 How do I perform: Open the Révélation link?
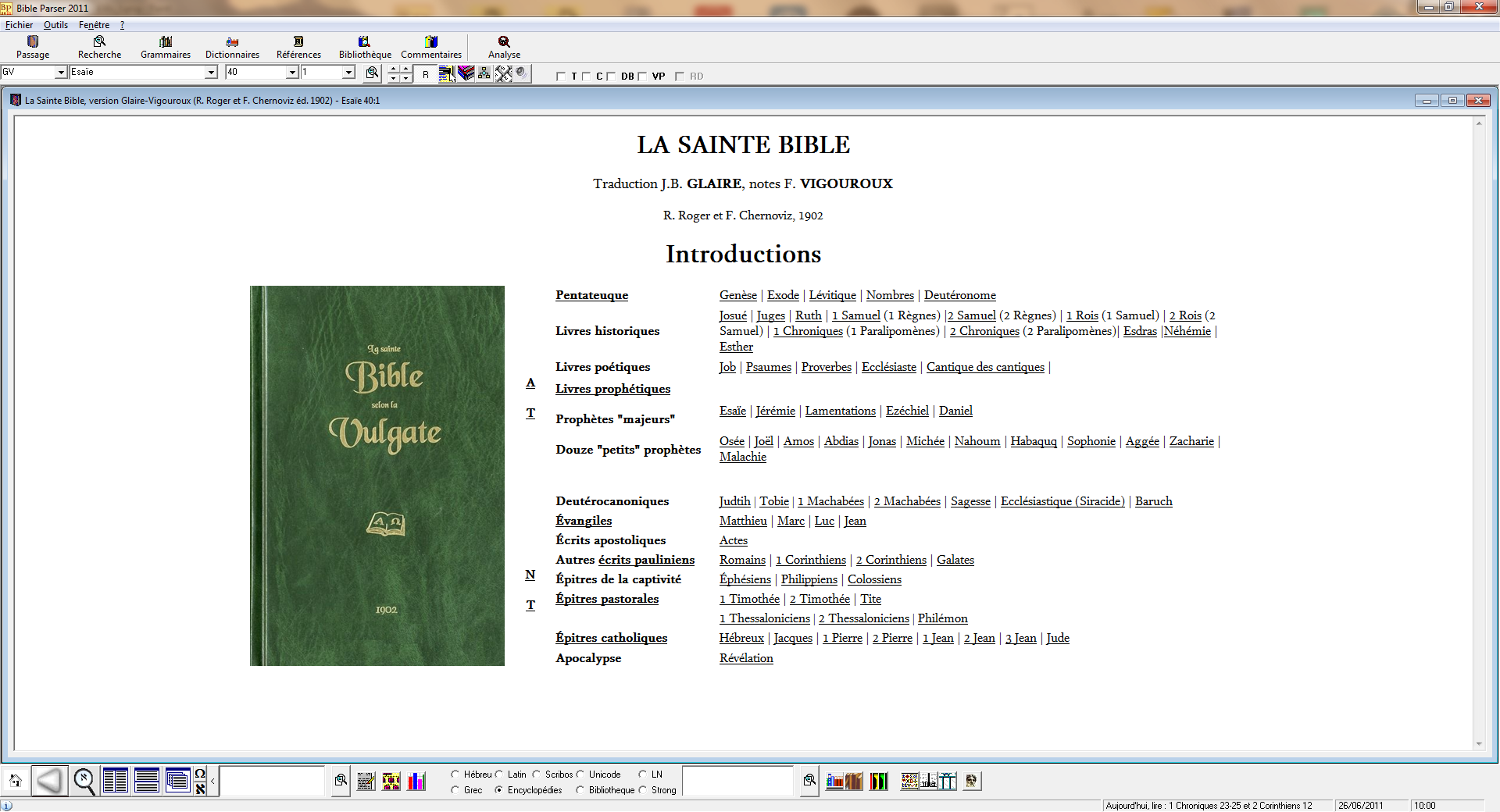(x=746, y=658)
